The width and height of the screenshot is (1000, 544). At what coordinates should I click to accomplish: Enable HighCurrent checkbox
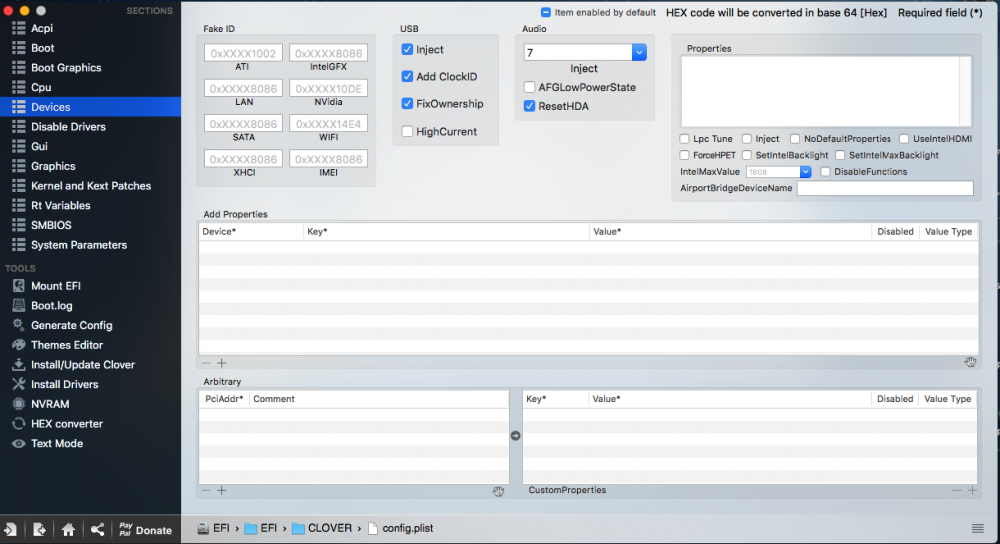pos(407,131)
